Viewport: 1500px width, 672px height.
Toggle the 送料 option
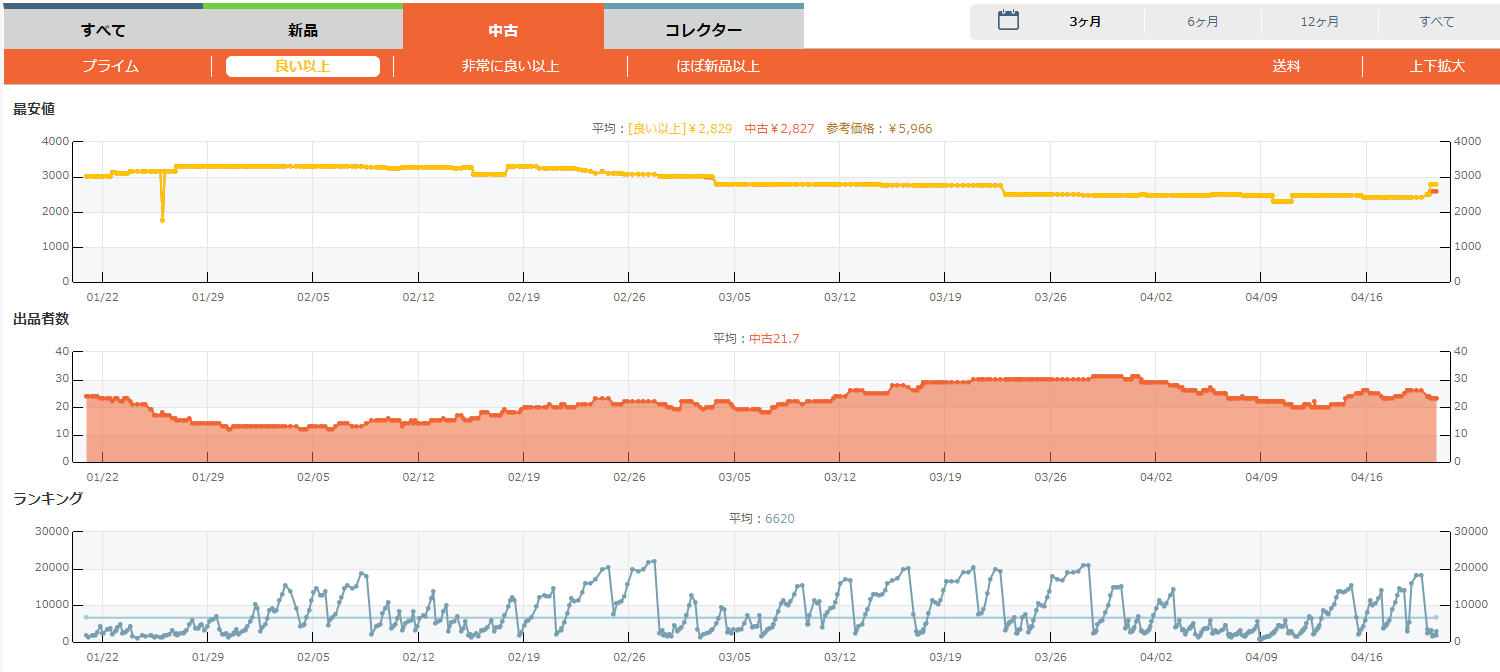(1286, 67)
